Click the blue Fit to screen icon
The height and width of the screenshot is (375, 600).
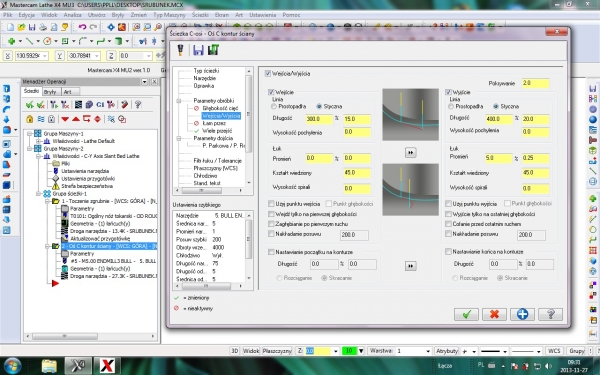click(111, 27)
